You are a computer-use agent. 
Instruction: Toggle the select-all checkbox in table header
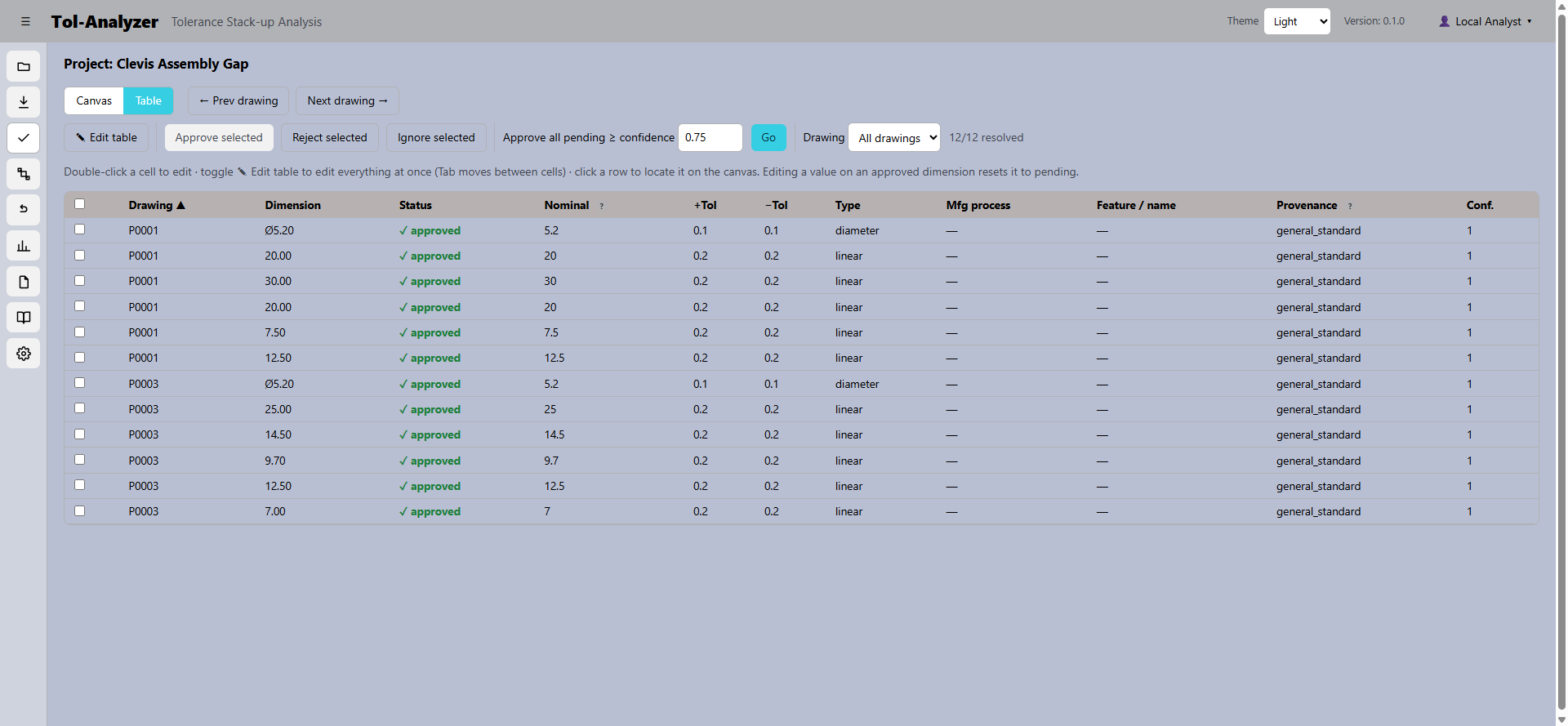click(x=80, y=204)
